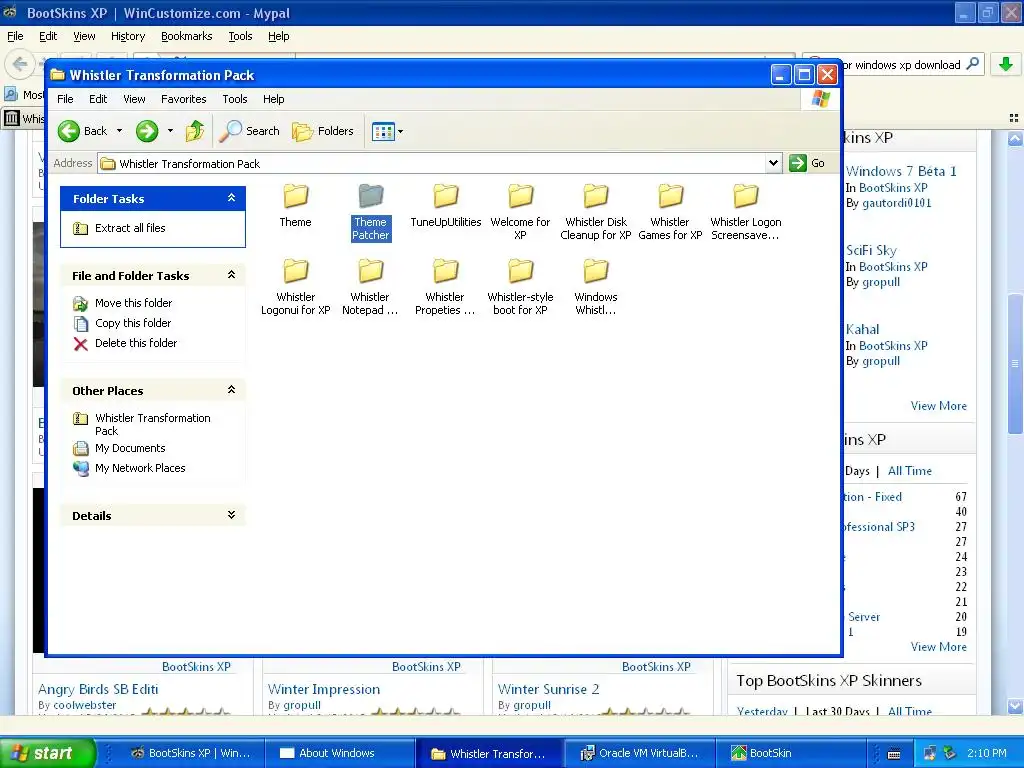
Task: Click the Explorer Back button
Action: [x=82, y=131]
